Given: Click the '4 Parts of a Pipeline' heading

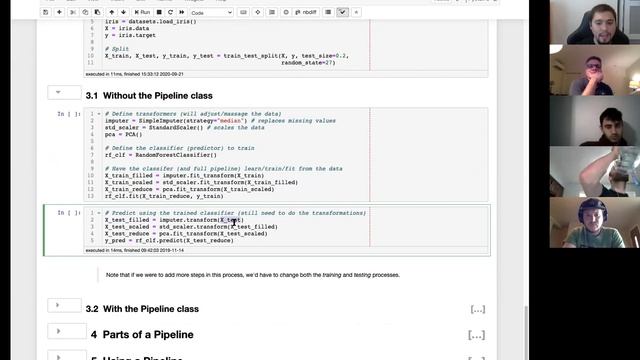Looking at the screenshot, I should click(x=142, y=335).
